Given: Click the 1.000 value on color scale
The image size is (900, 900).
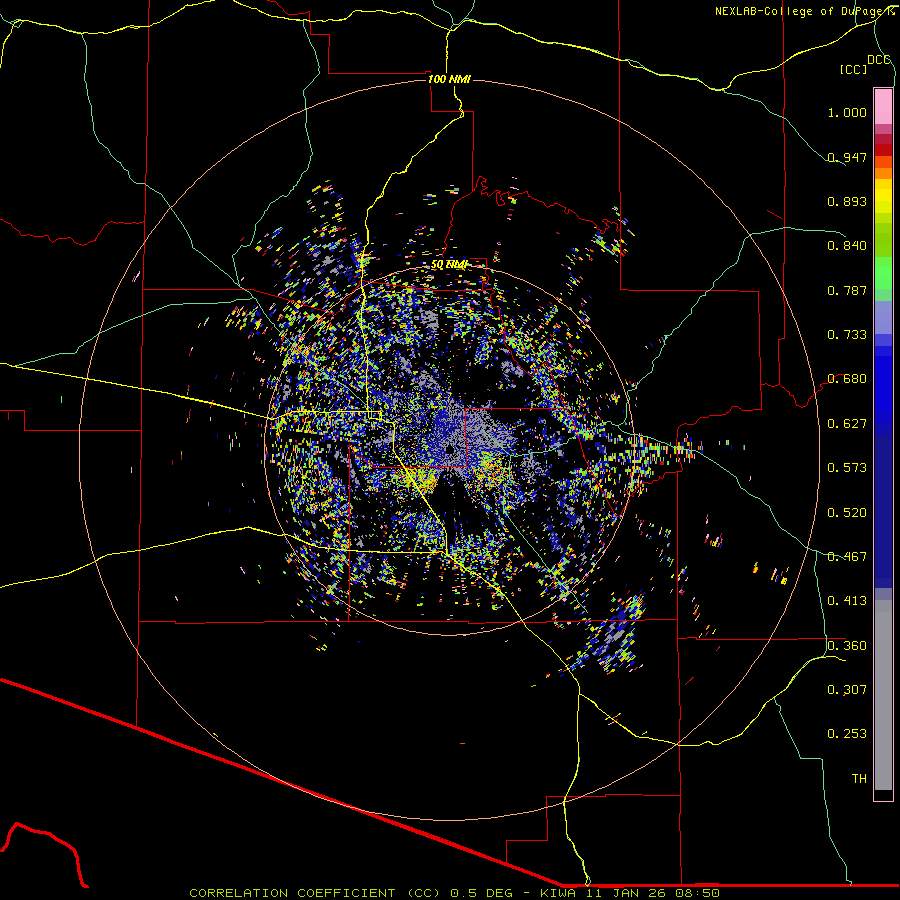Looking at the screenshot, I should (x=847, y=112).
